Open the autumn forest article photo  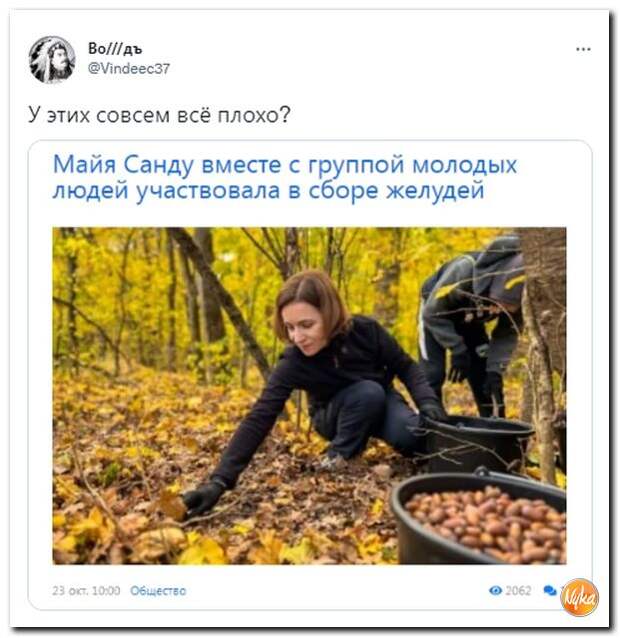coord(309,395)
